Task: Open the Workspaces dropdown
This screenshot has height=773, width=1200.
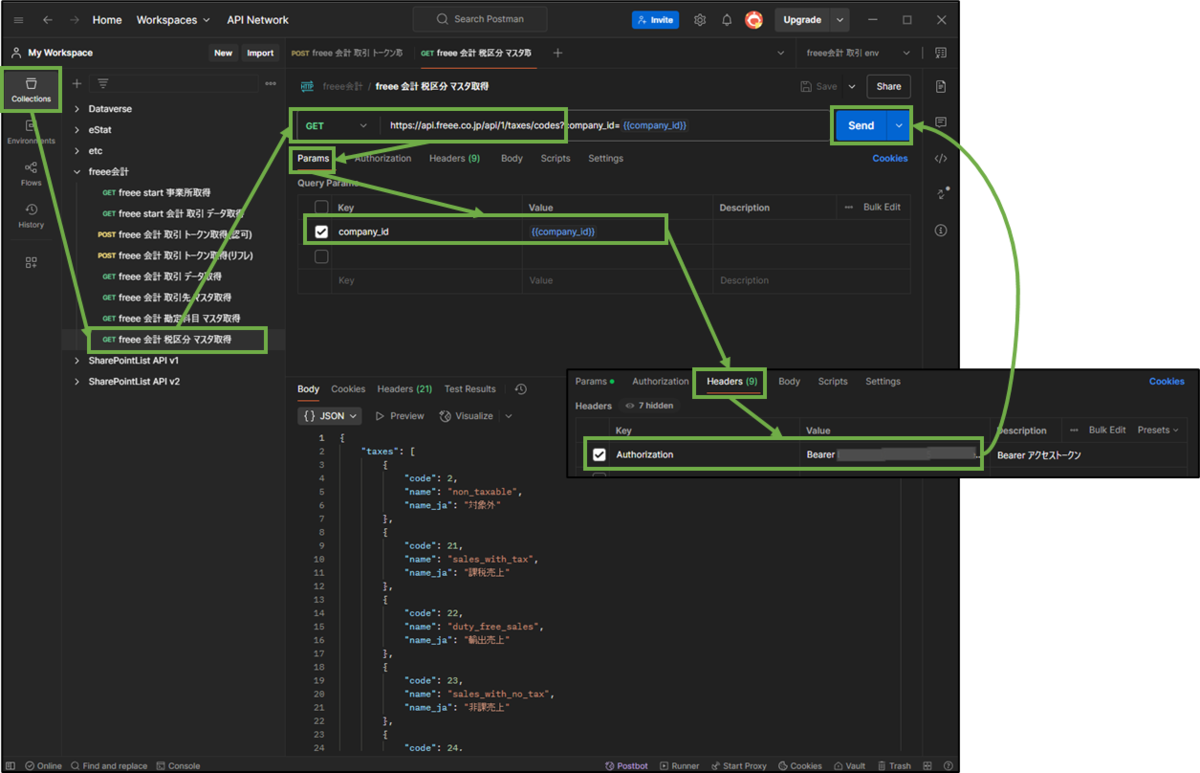Action: (x=173, y=20)
